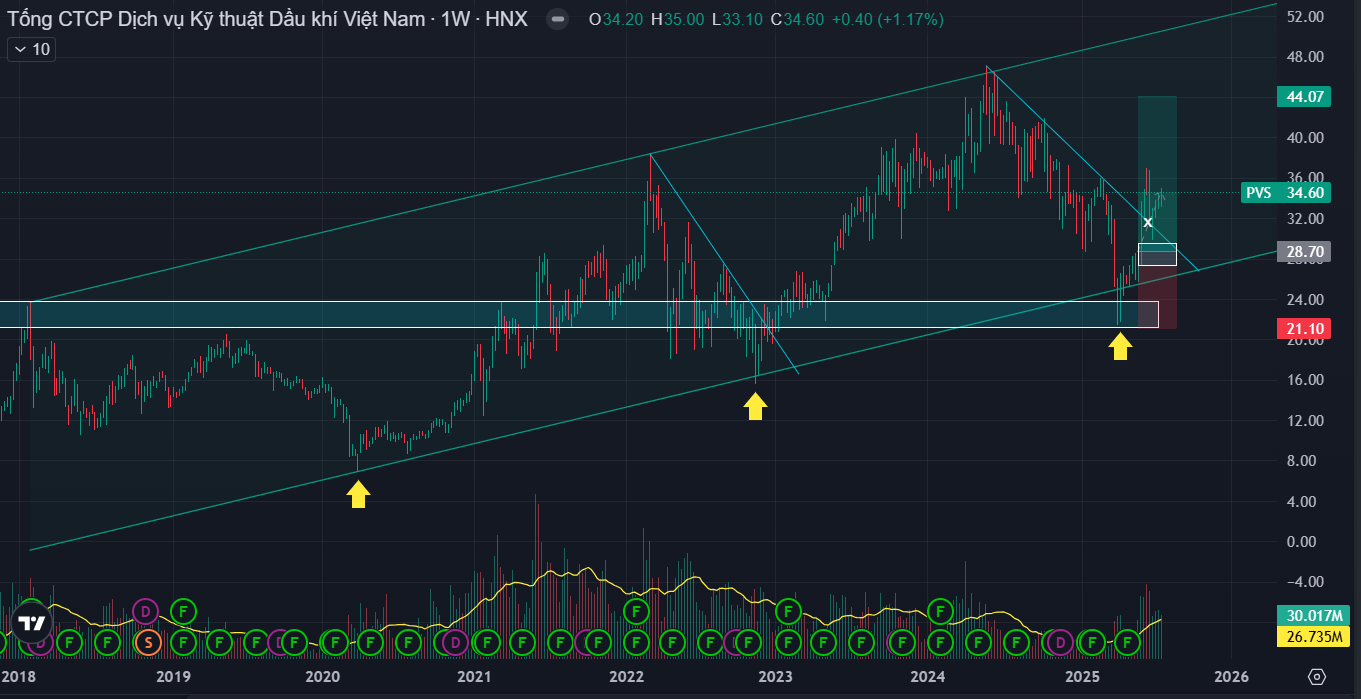Collapse the indicator legend showing 10

tap(31, 49)
